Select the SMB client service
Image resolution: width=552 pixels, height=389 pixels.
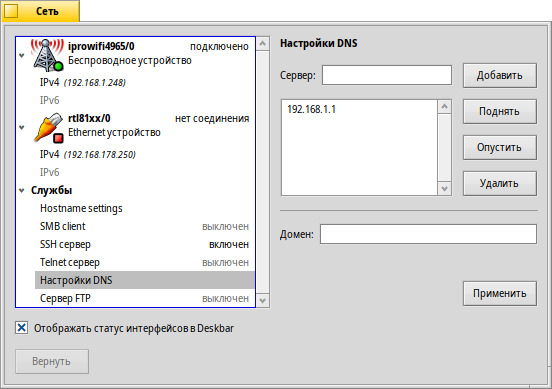click(144, 226)
